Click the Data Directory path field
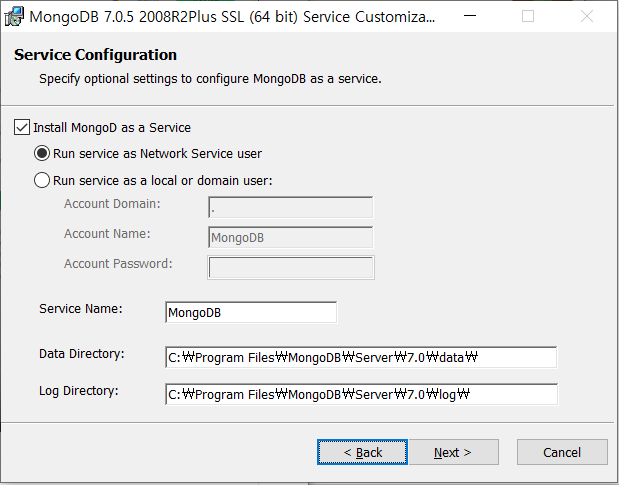 [361, 357]
